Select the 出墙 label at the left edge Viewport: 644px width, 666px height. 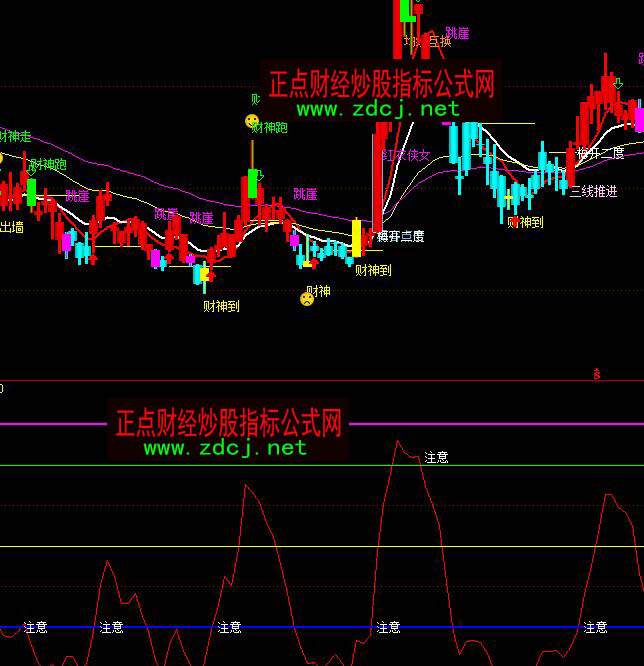11,227
